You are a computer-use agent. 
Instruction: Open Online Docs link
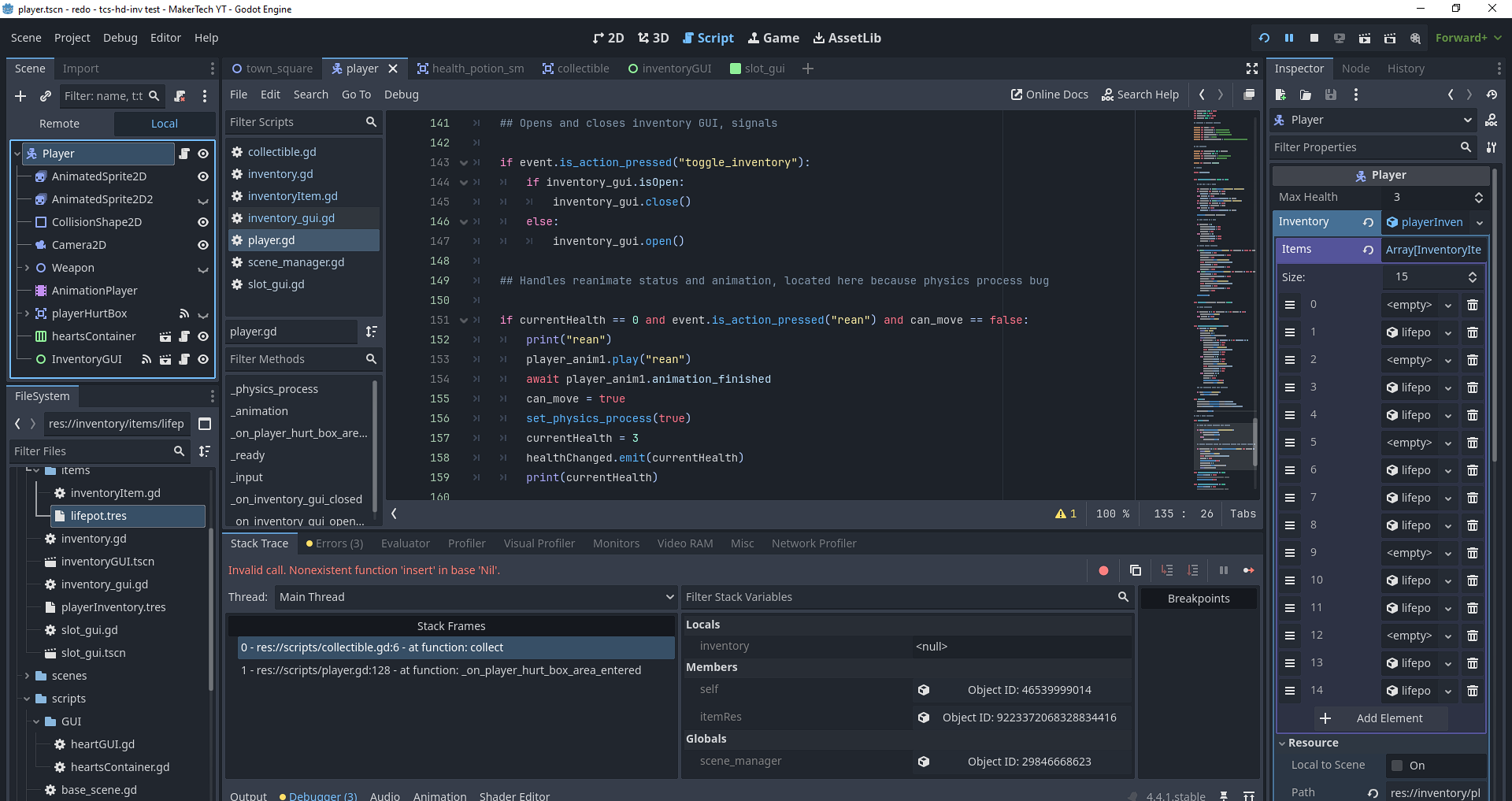[x=1049, y=95]
